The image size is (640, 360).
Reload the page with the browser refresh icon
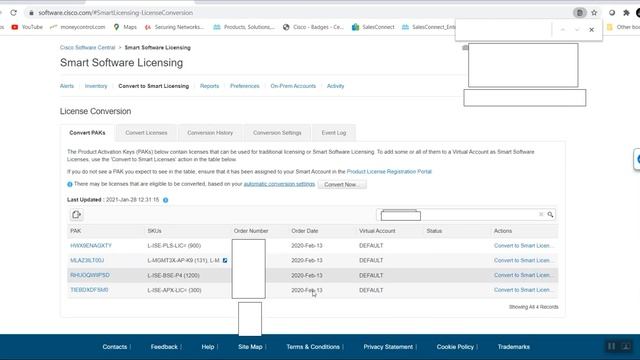pyautogui.click(x=13, y=13)
